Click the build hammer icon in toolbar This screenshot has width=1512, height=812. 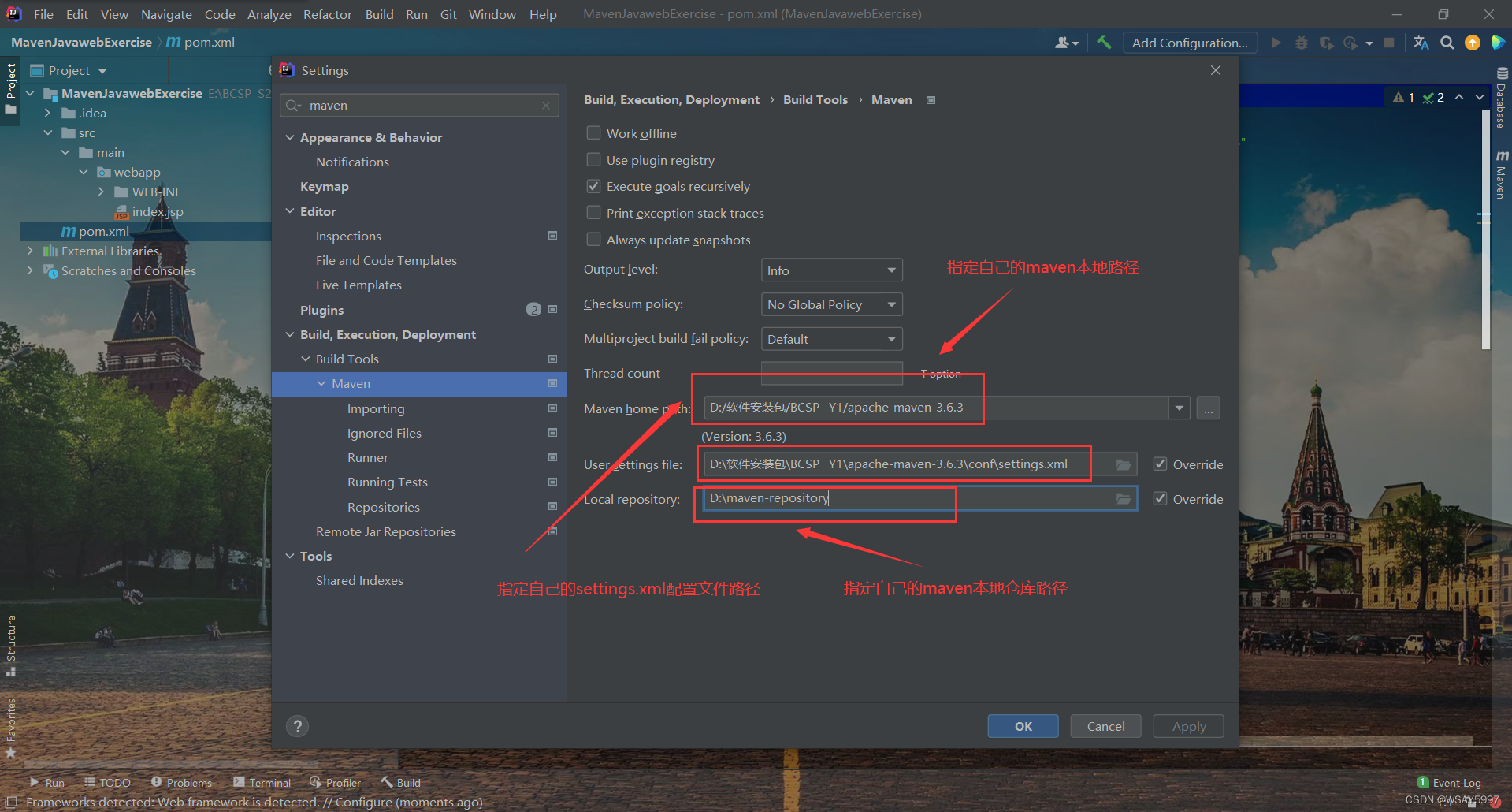click(x=1104, y=43)
